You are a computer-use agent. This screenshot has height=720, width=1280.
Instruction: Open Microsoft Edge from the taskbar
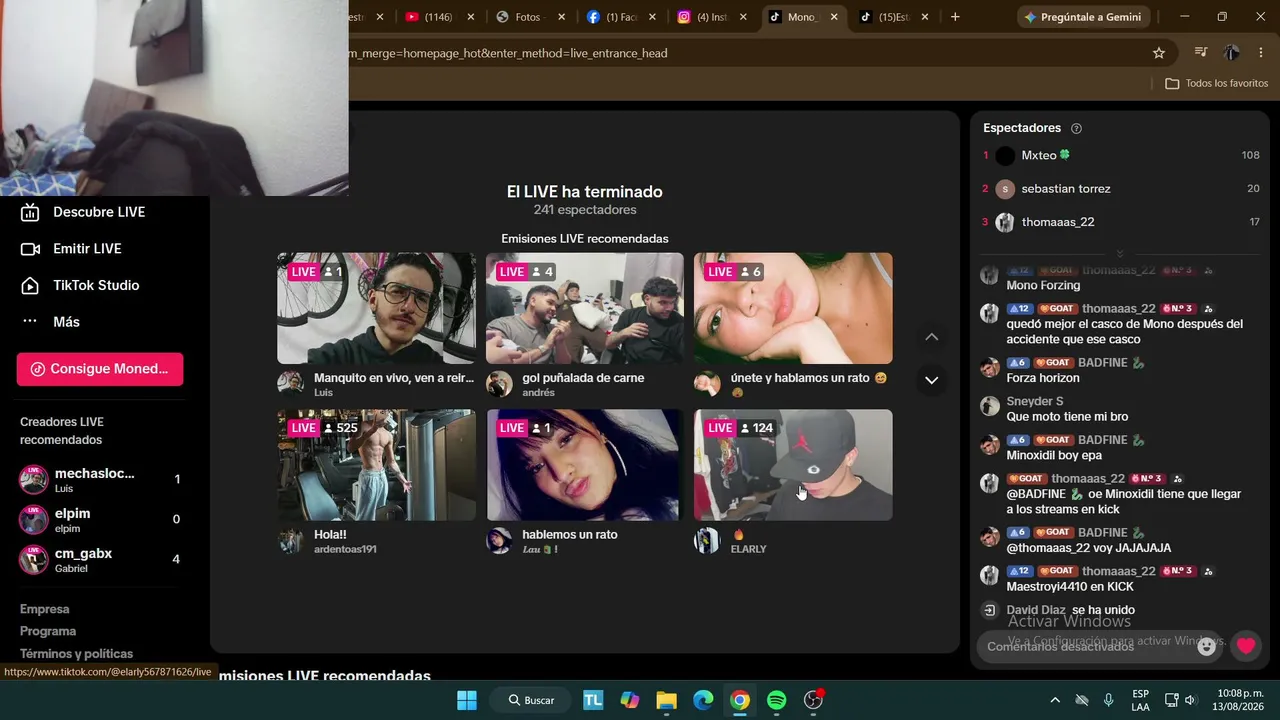pos(703,700)
